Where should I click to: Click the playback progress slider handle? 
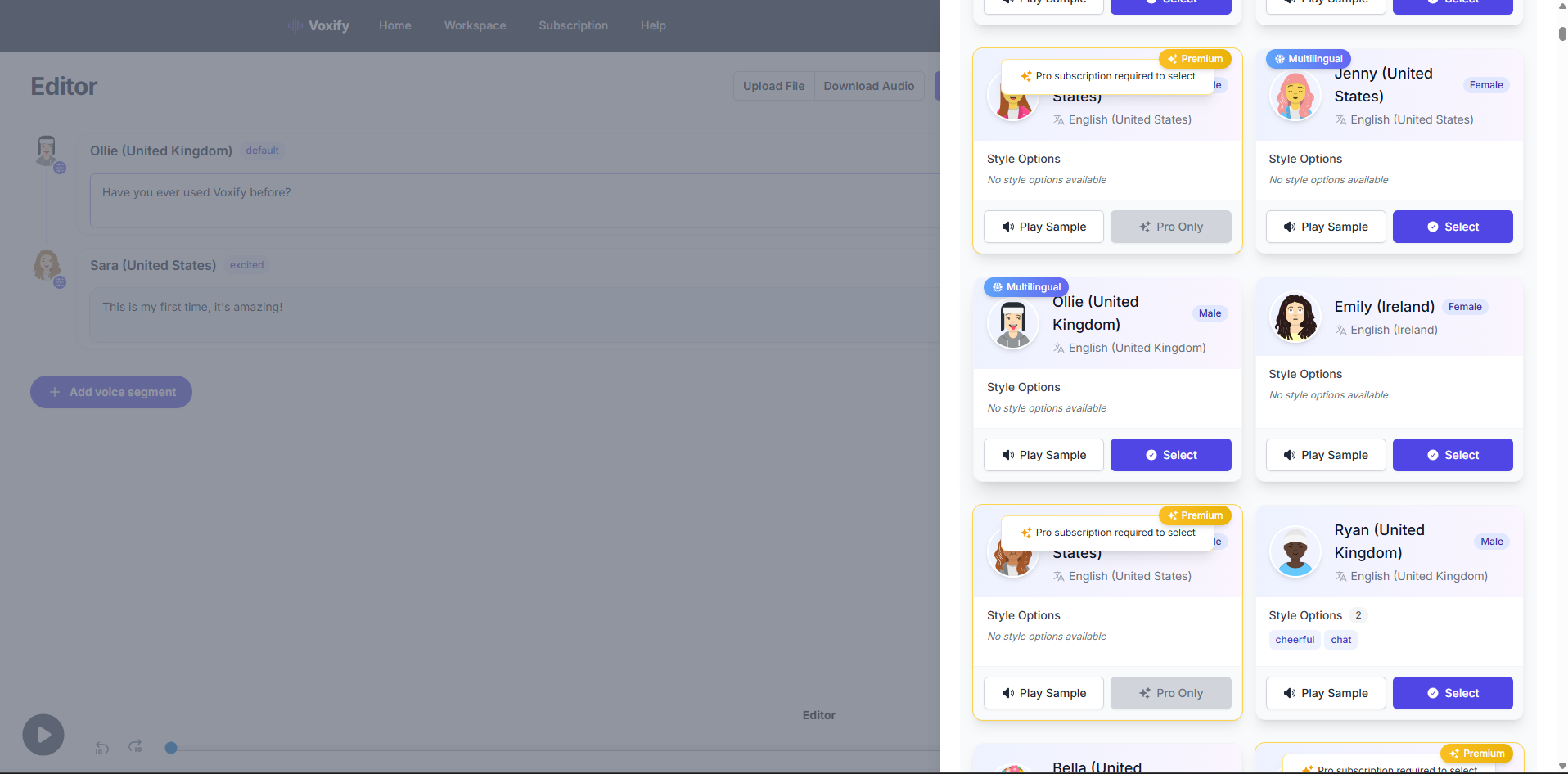coord(172,747)
